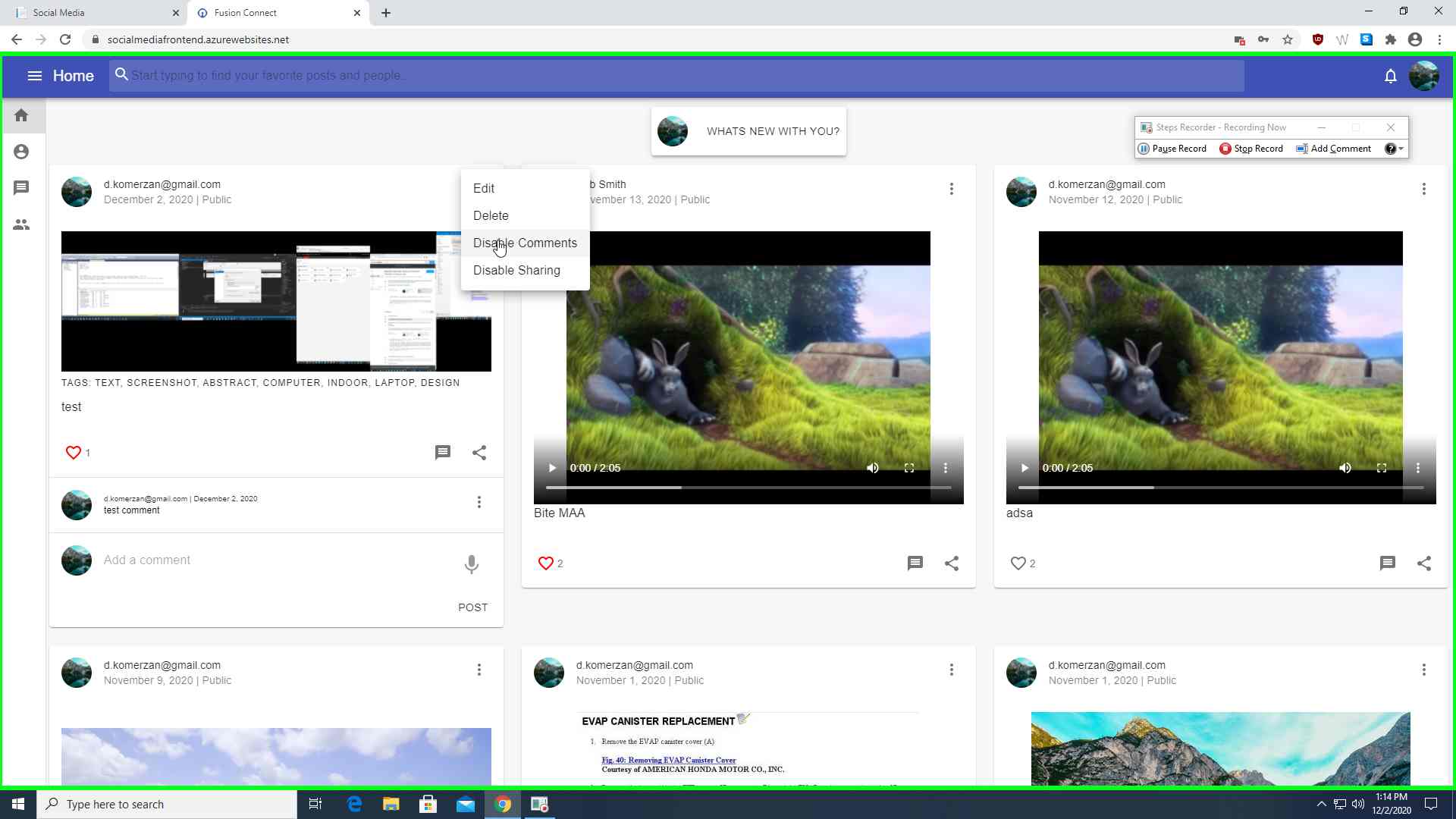Open comments on the 'test' post
Image resolution: width=1456 pixels, height=819 pixels.
pyautogui.click(x=443, y=453)
